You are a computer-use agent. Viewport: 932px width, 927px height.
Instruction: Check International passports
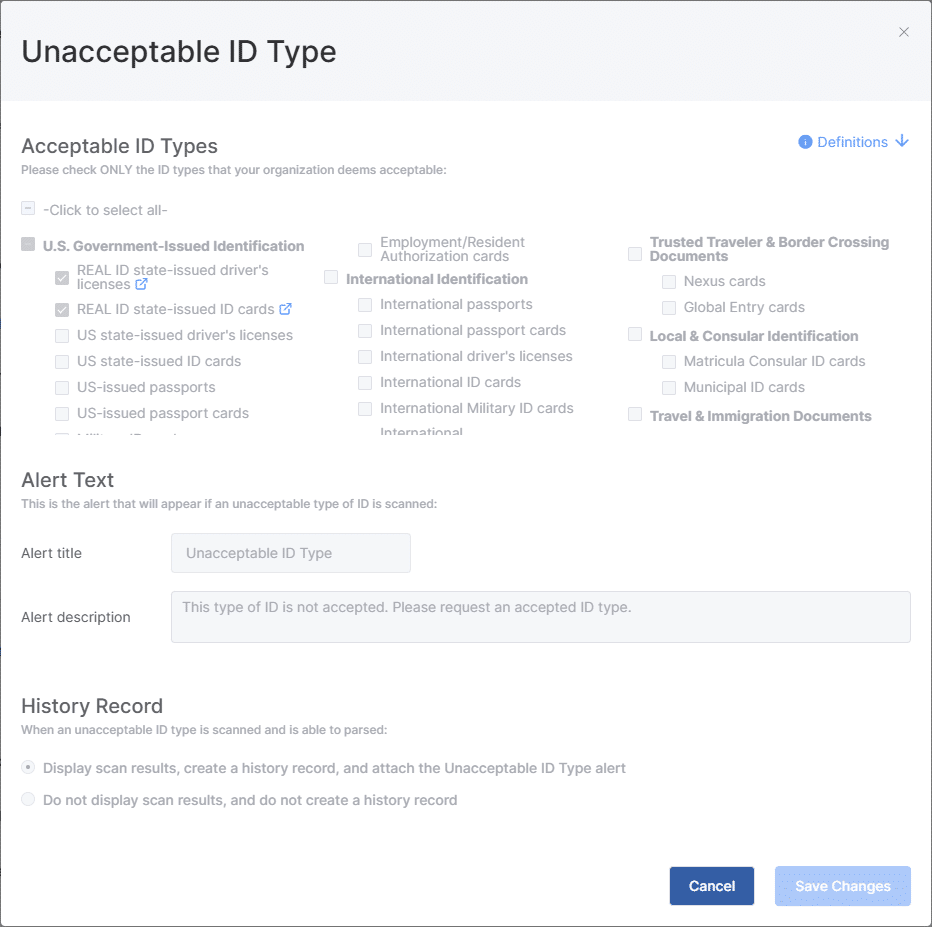(365, 305)
